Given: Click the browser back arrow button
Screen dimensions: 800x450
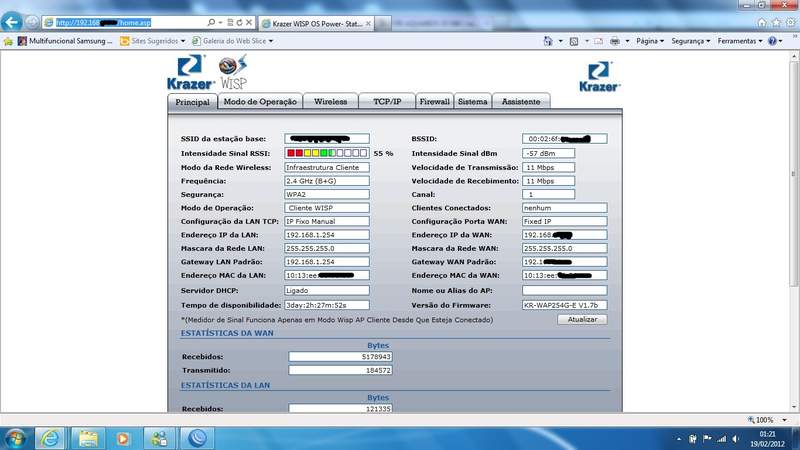Looking at the screenshot, I should pyautogui.click(x=13, y=21).
